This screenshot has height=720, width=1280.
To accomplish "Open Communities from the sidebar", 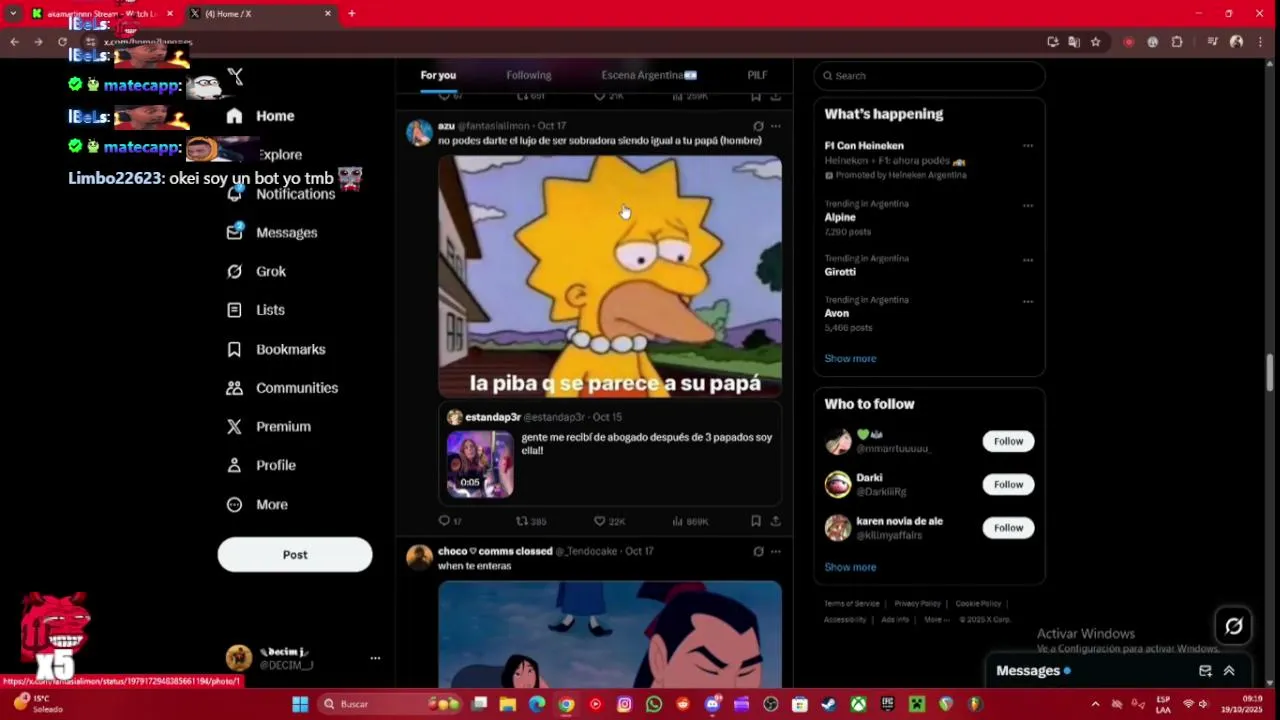I will click(x=283, y=388).
